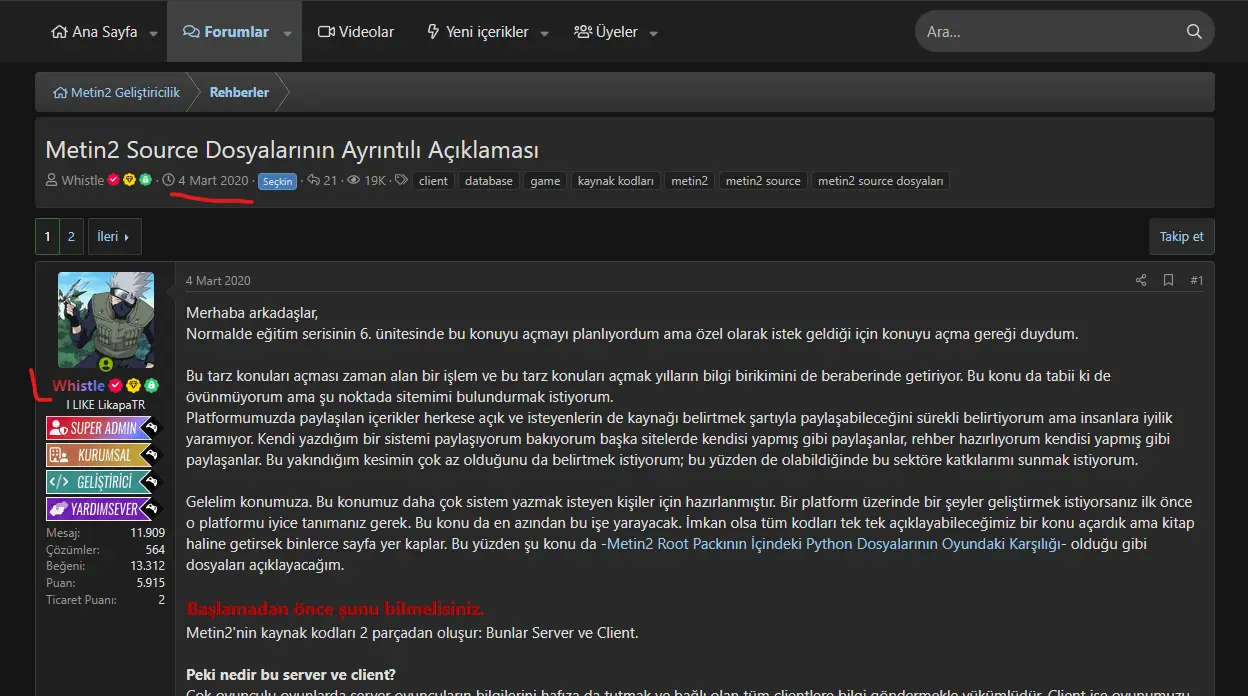
Task: Click the Beğeni count 13.312
Action: (x=148, y=566)
